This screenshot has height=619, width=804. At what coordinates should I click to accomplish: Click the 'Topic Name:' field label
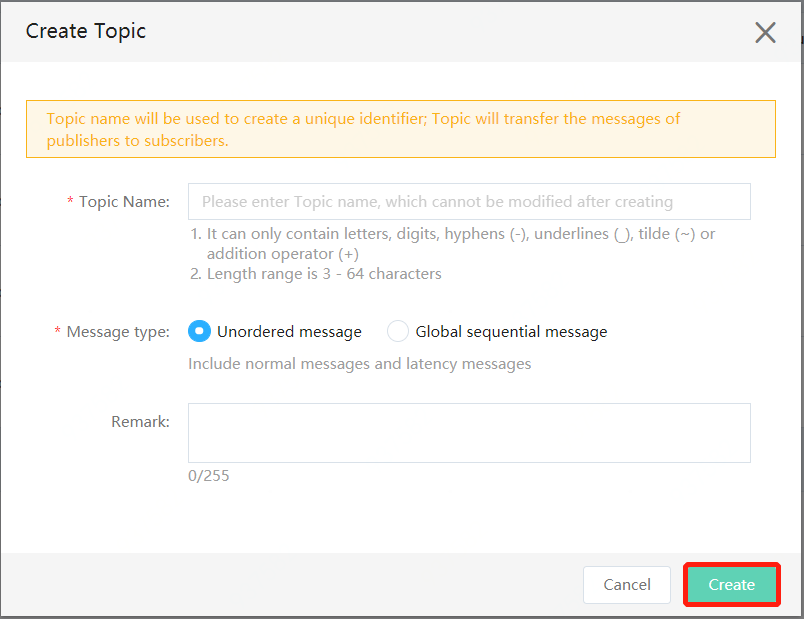tap(124, 202)
